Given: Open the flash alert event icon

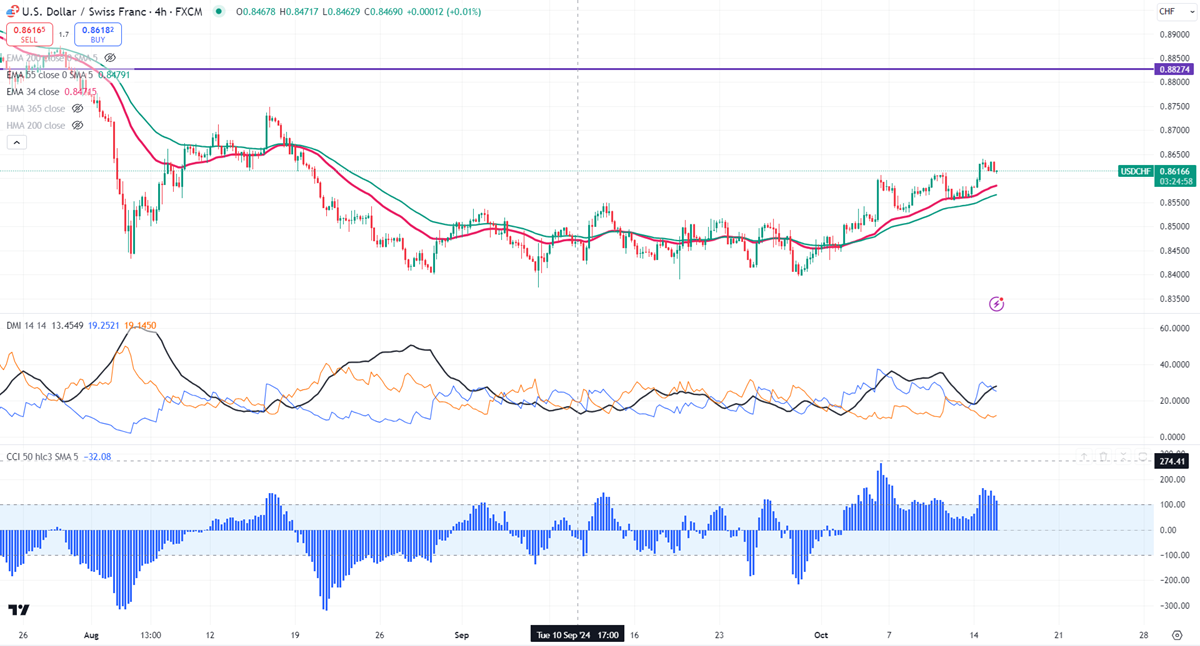Looking at the screenshot, I should point(996,303).
